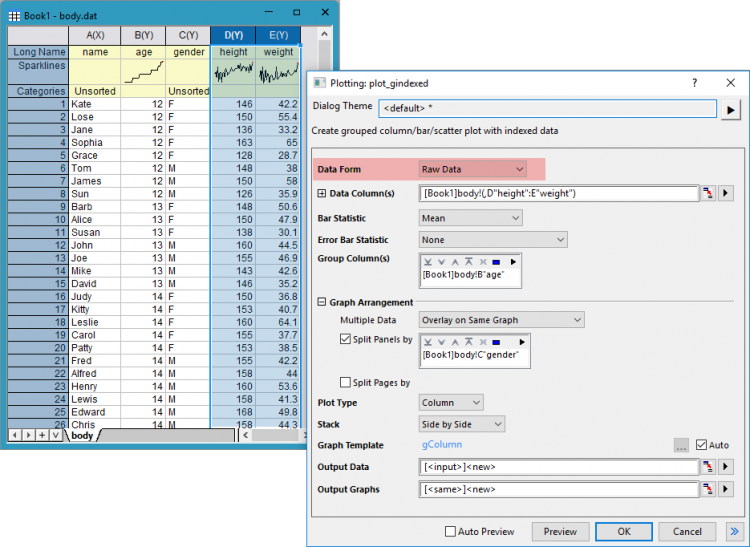This screenshot has height=547, width=750.
Task: Click the dialog help question mark
Action: click(695, 83)
